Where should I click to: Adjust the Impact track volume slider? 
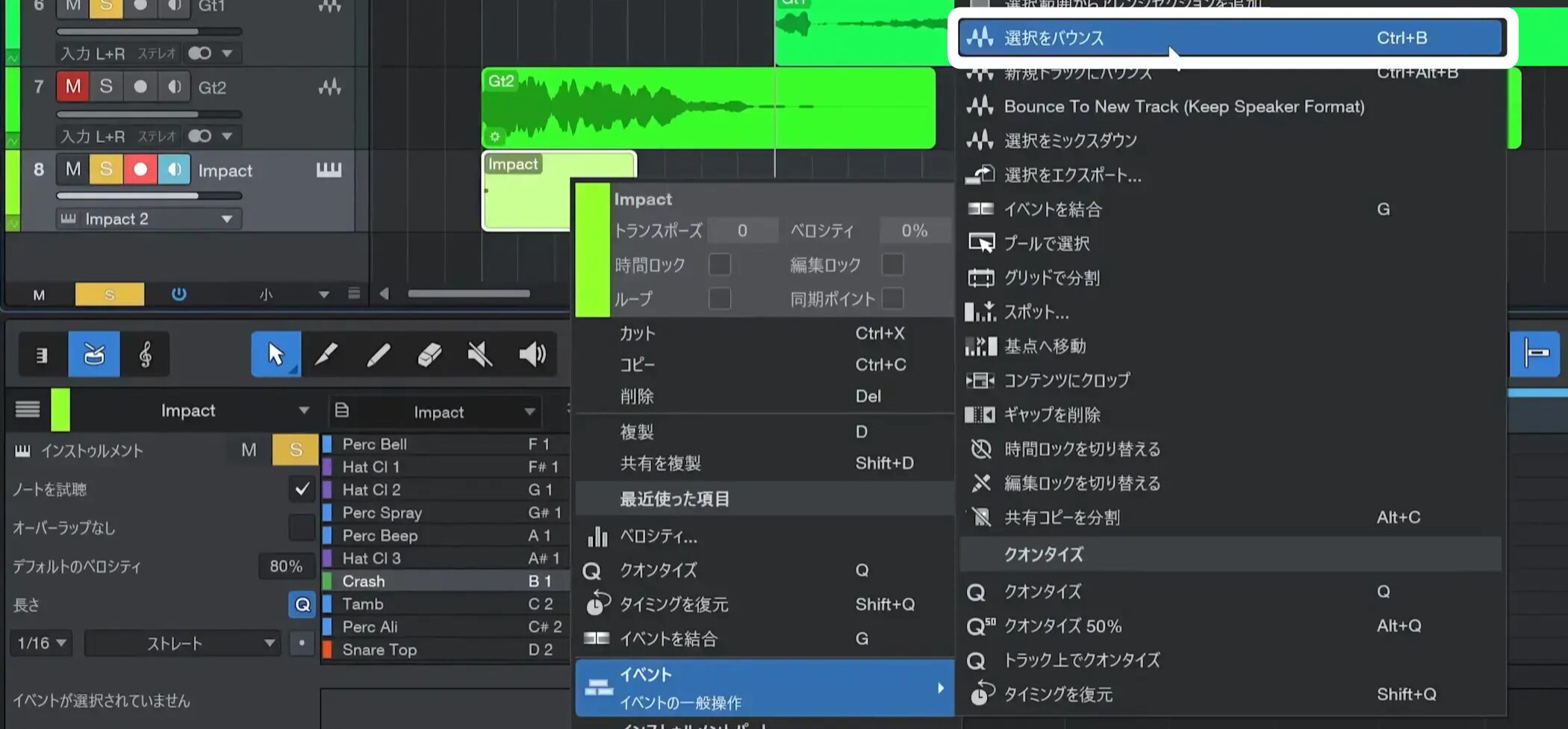coord(149,195)
